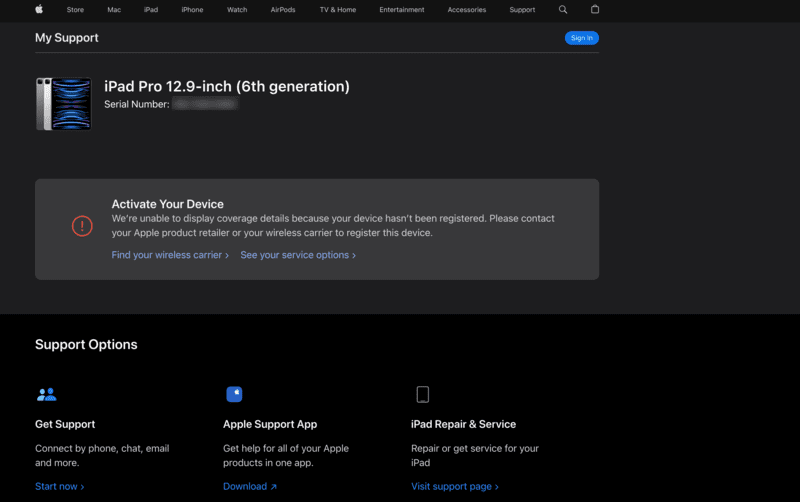Open the shopping bag icon
Screen dimensions: 800x502
594,9
